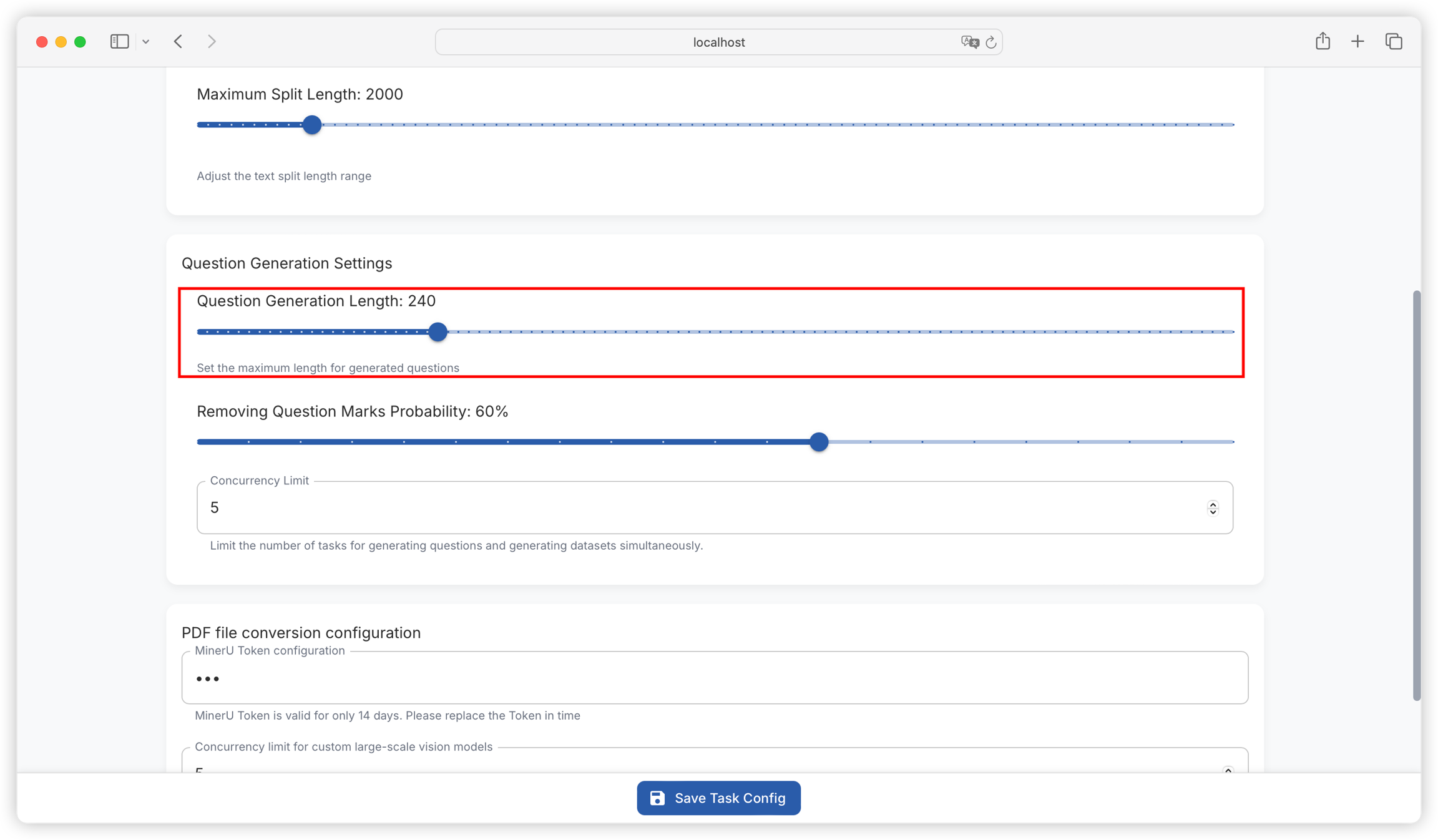Image resolution: width=1438 pixels, height=840 pixels.
Task: Go back with the back arrow
Action: pyautogui.click(x=179, y=42)
